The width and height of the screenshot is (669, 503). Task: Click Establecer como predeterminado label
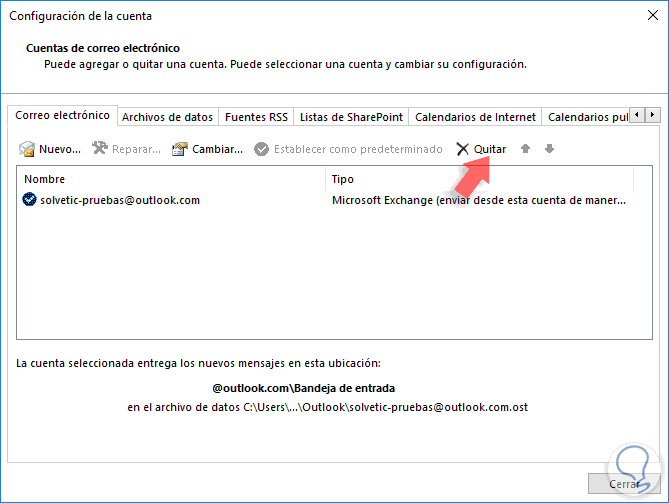click(x=358, y=149)
